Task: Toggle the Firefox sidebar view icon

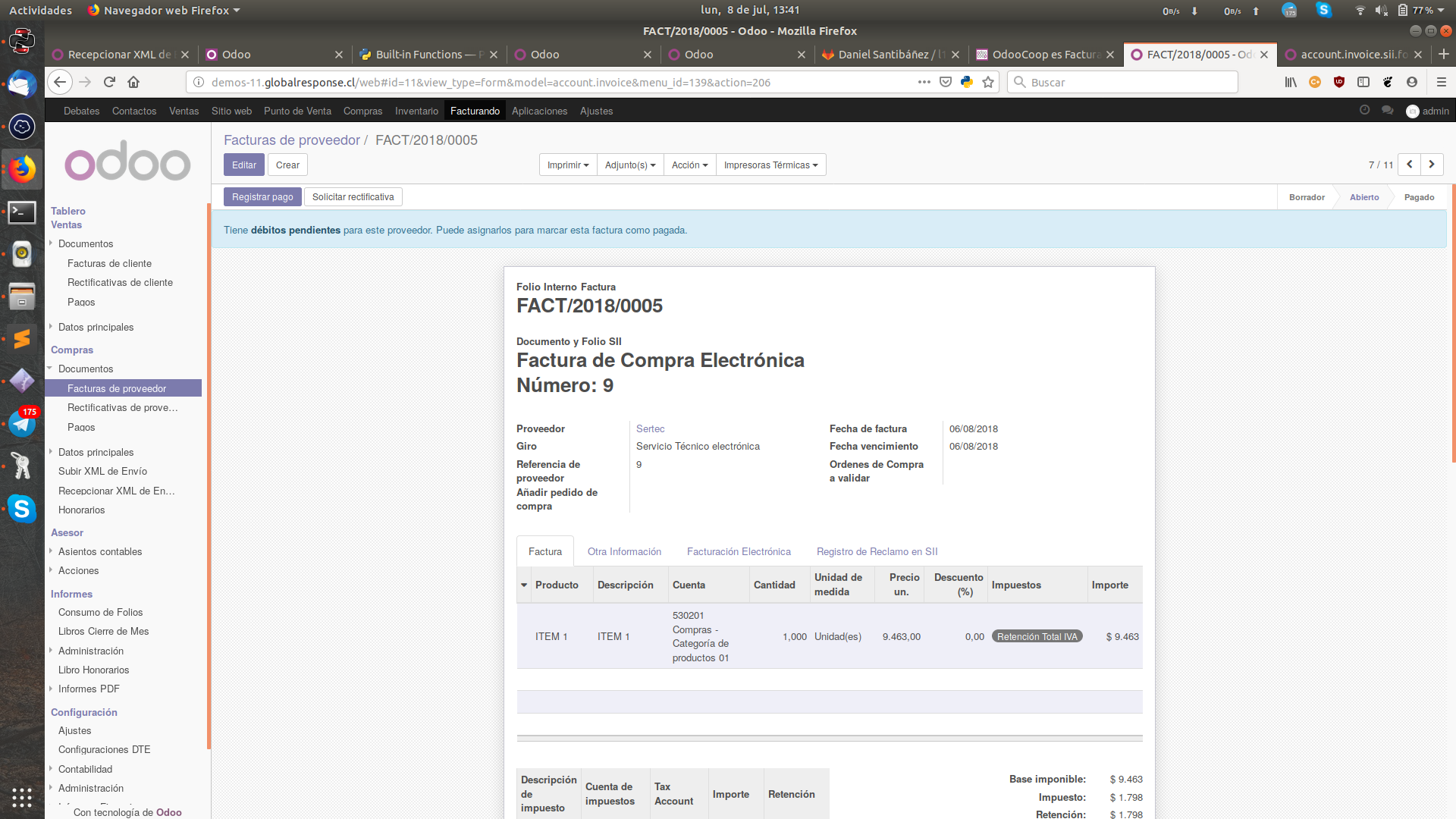Action: 1364,82
